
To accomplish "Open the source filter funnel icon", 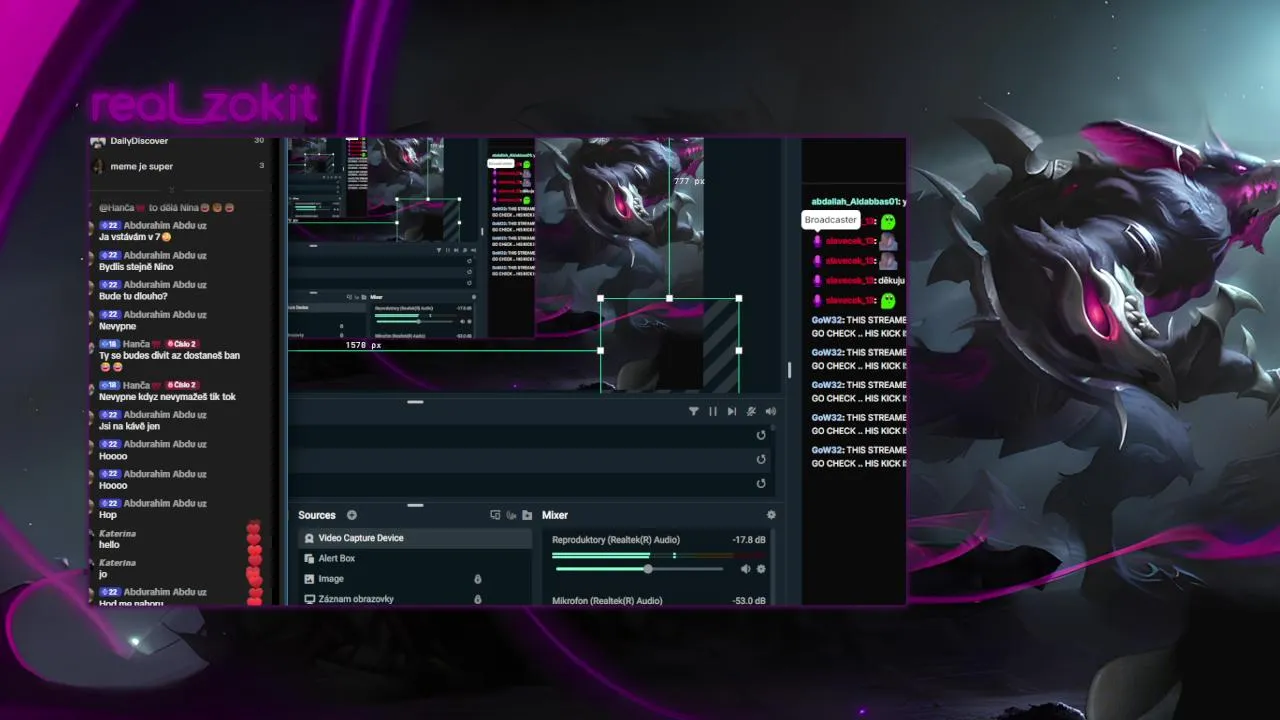I will click(x=694, y=411).
